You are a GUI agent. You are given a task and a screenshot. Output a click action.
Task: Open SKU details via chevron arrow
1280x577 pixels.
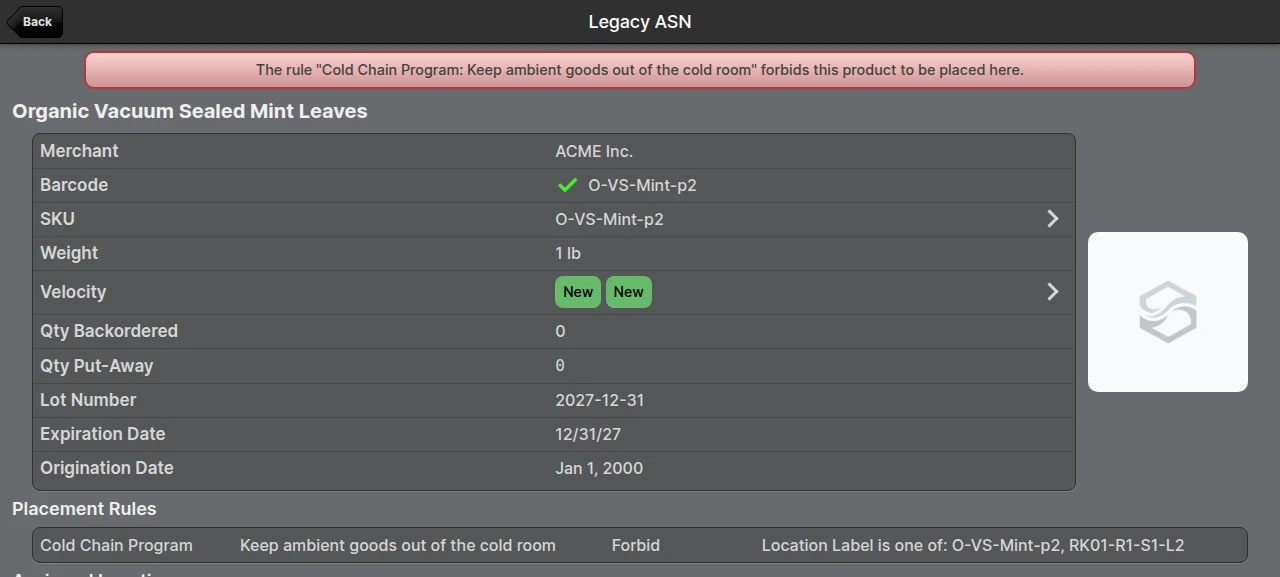(x=1052, y=219)
